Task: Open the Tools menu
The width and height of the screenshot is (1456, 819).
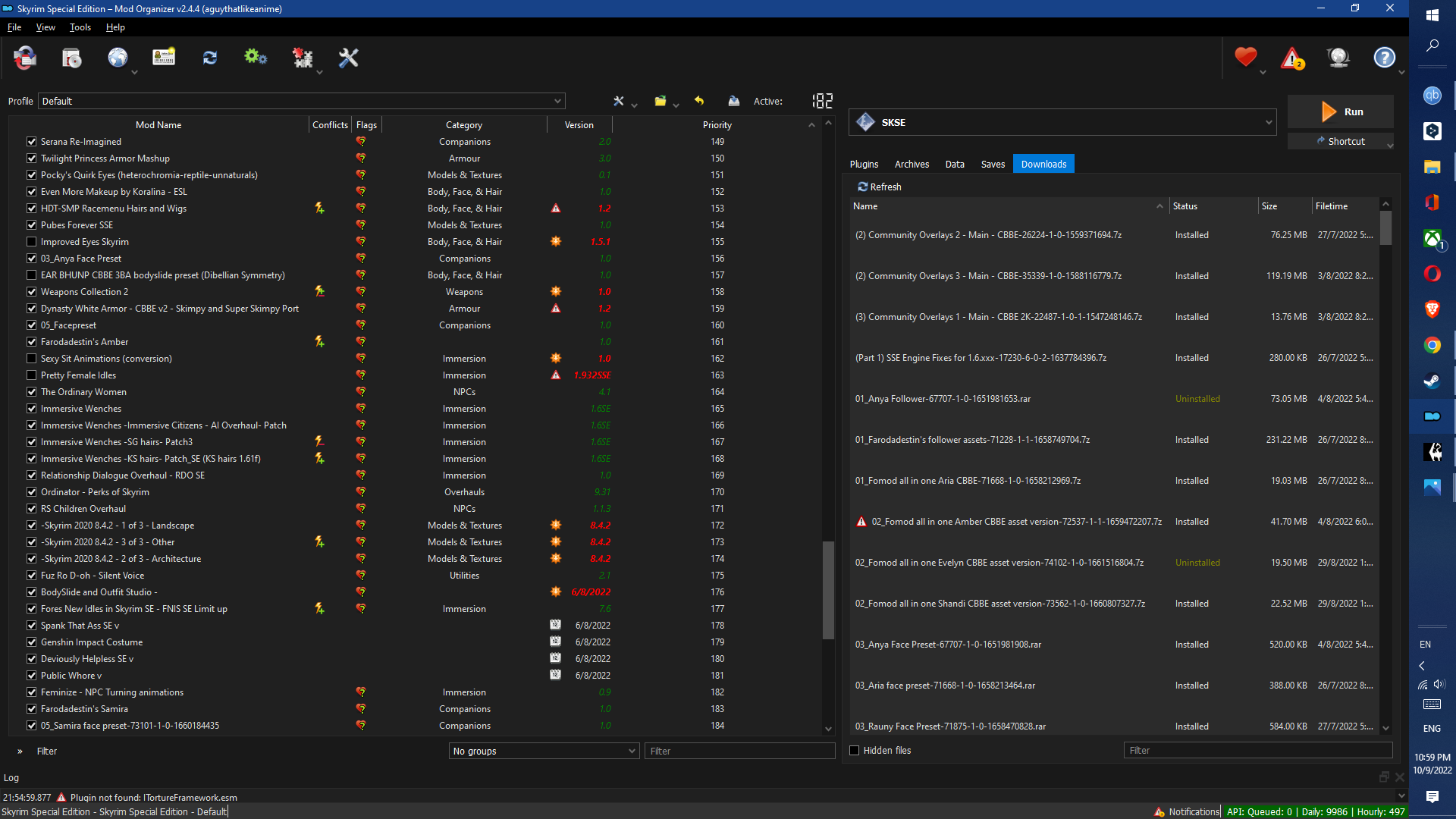Action: click(80, 27)
